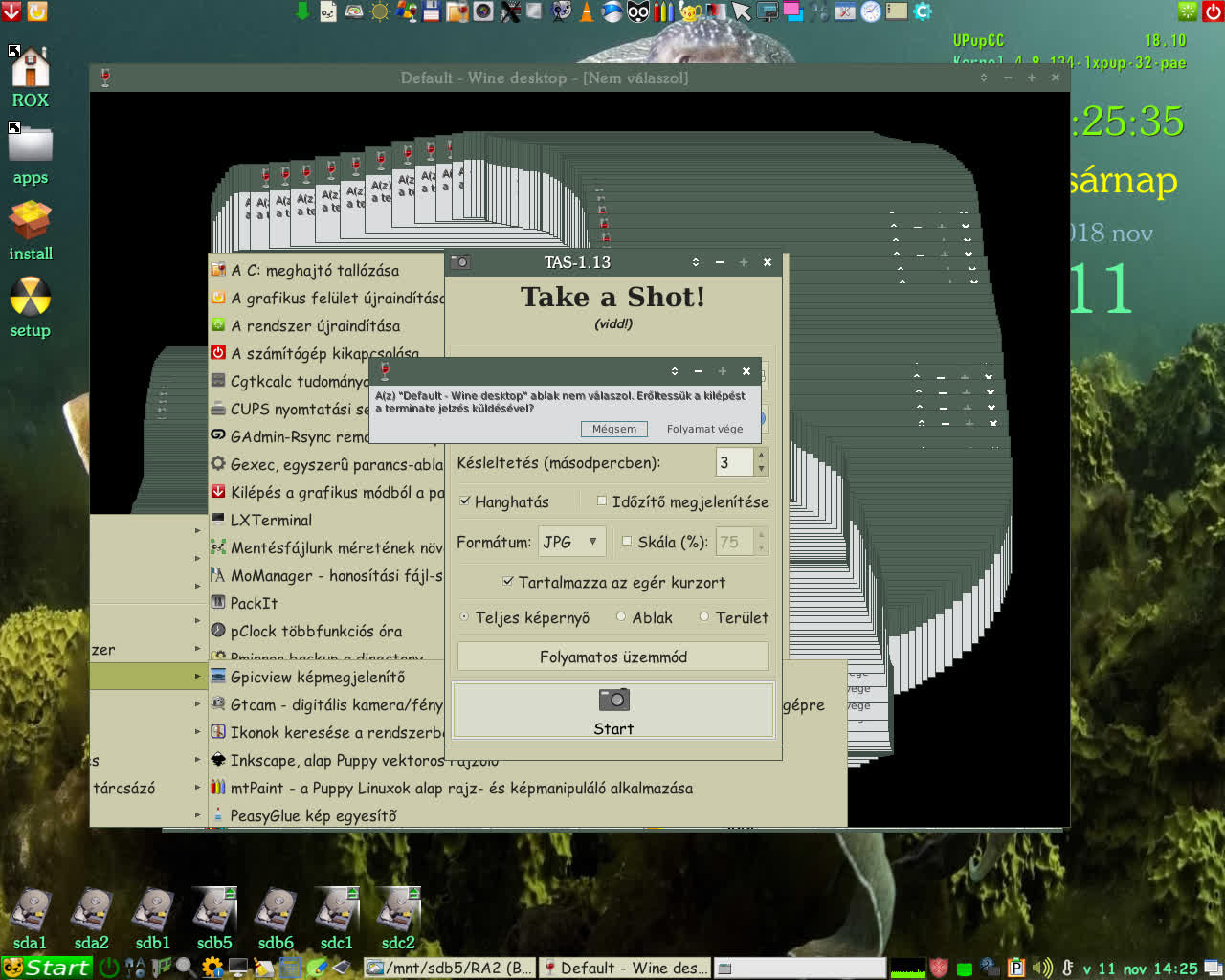Screen dimensions: 1225x980
Task: Open the Start menu button
Action: [x=47, y=968]
